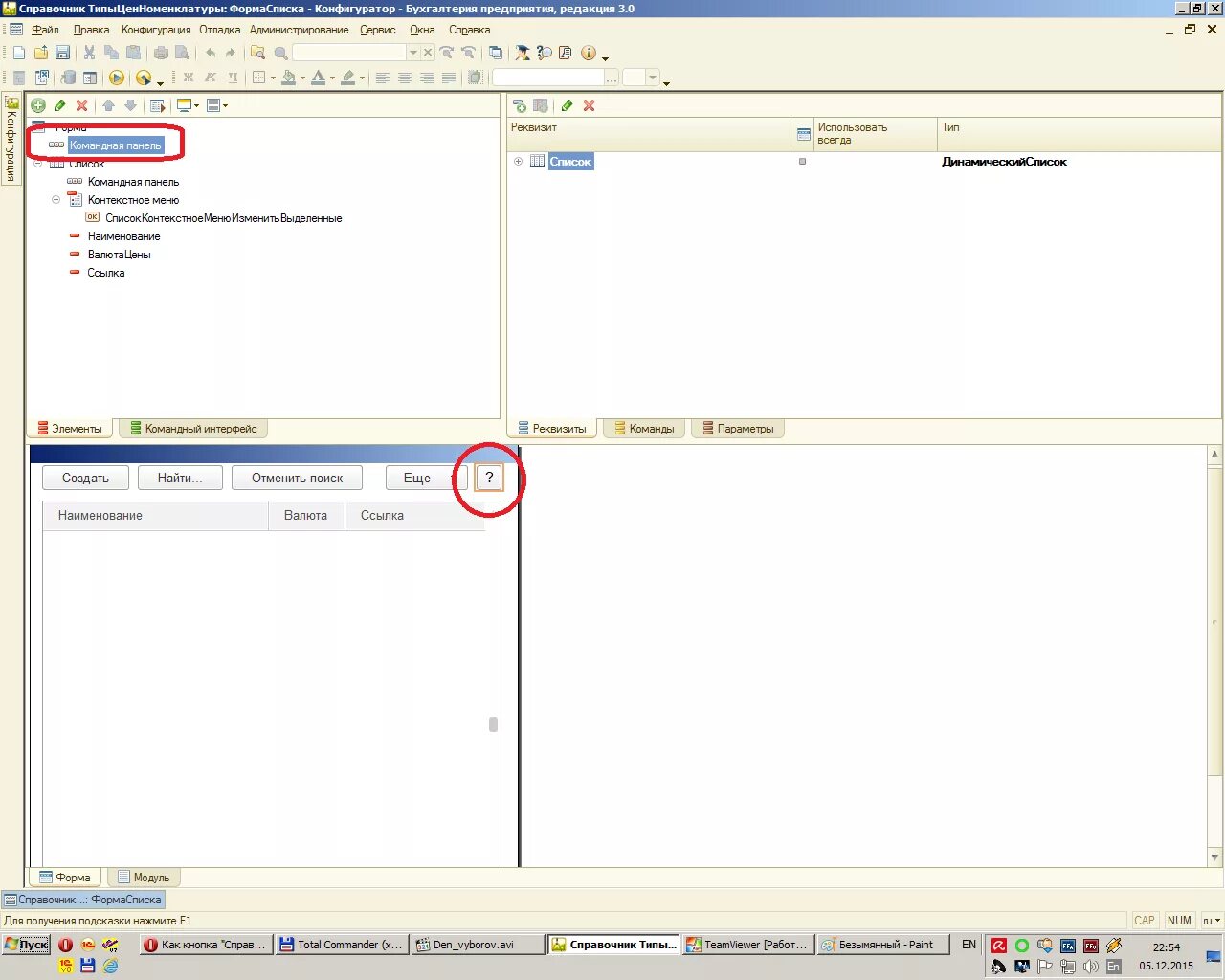
Task: Click the Наименование column header in preview
Action: tap(155, 515)
